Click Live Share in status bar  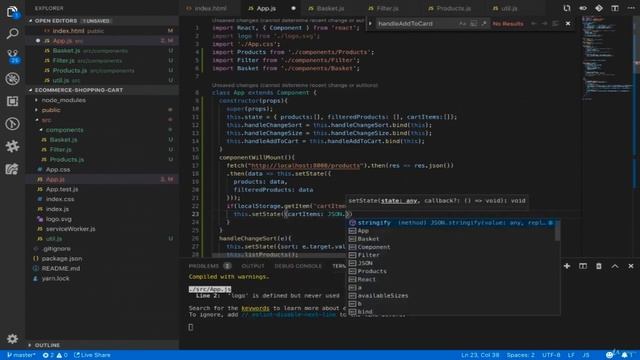(x=92, y=355)
